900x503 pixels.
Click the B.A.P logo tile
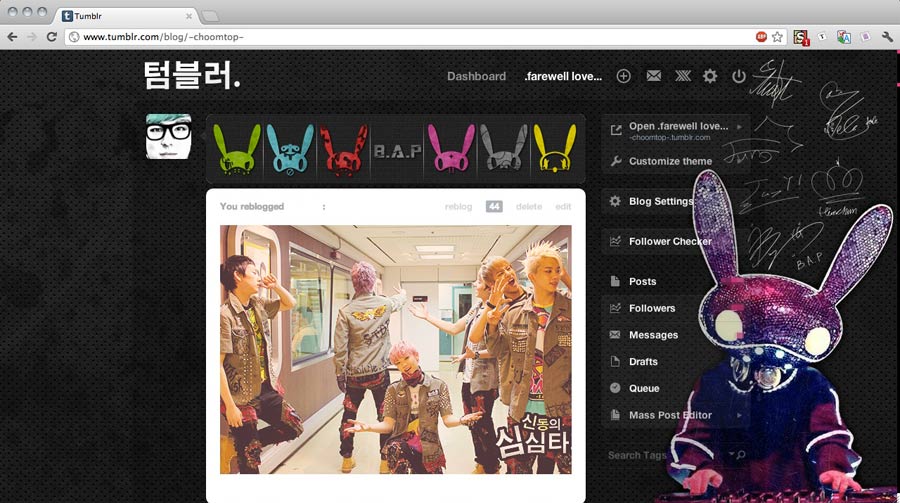point(397,150)
